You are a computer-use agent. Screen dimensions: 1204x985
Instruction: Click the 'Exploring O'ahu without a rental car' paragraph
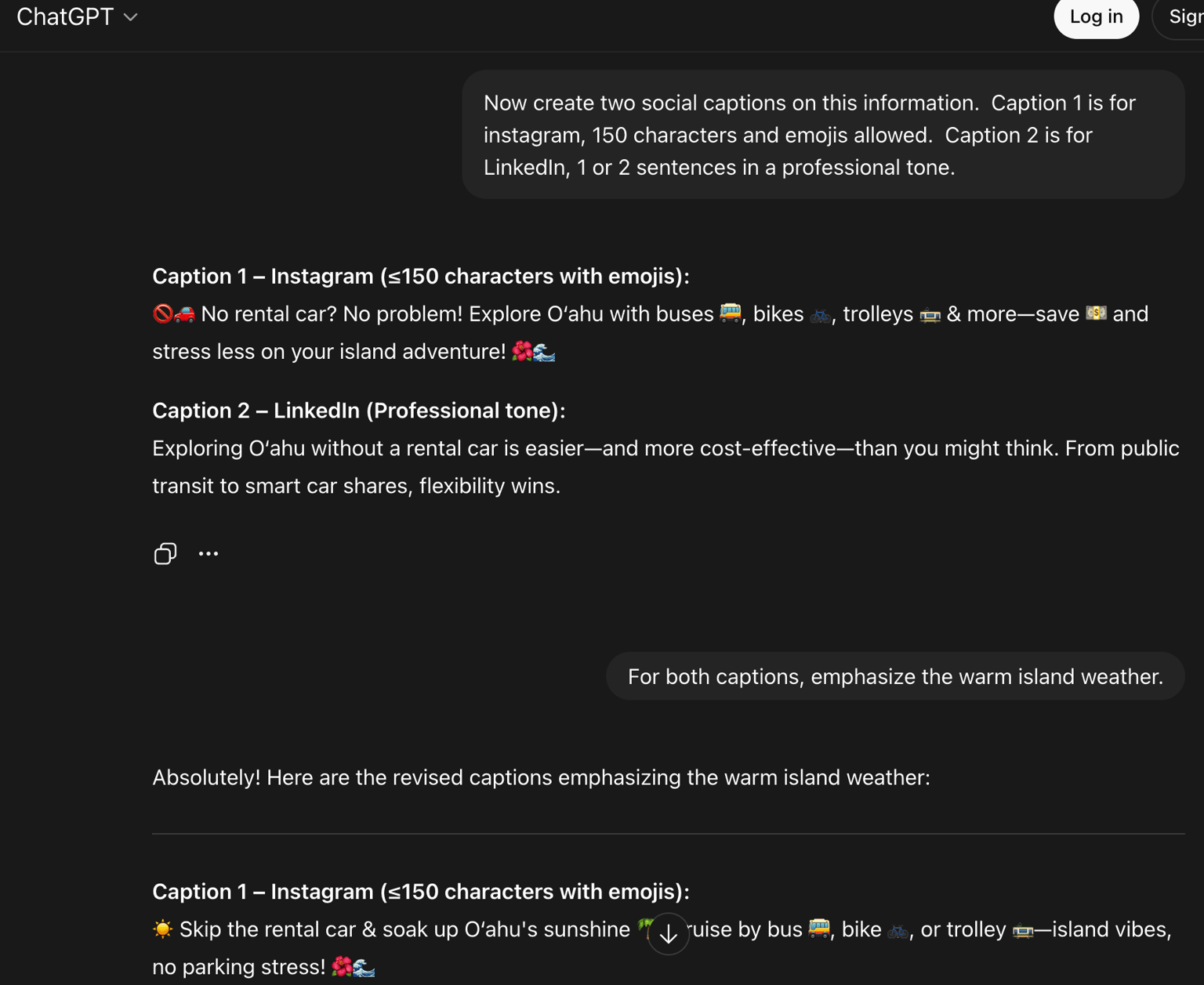tap(665, 467)
